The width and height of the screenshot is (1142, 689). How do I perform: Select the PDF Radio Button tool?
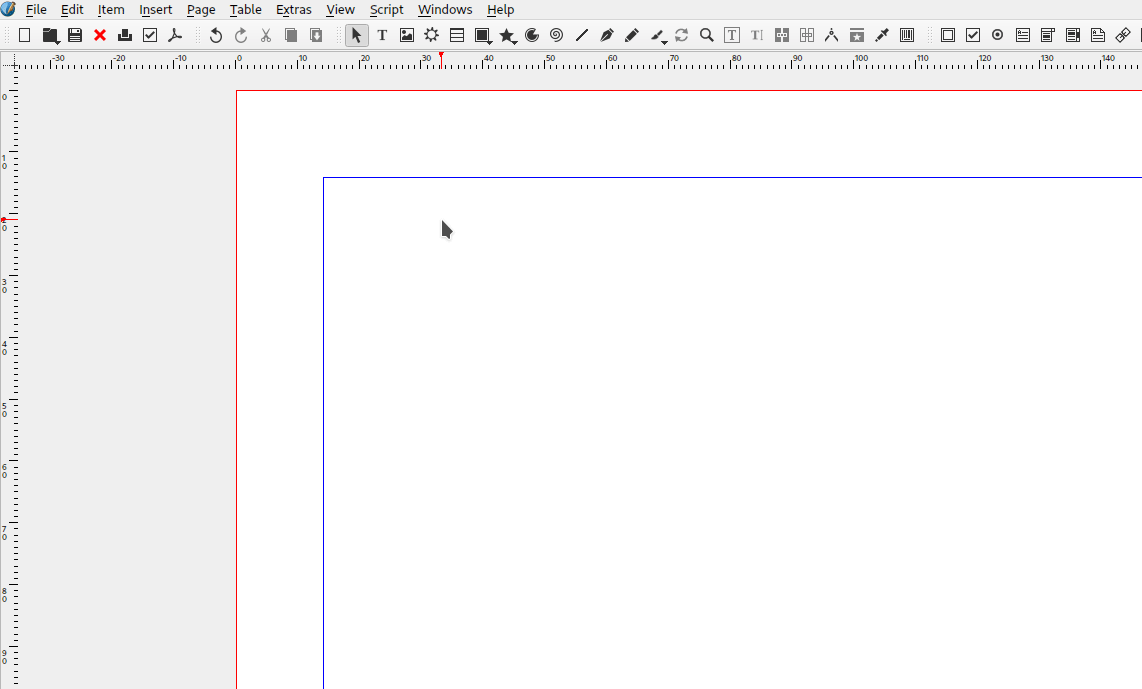[997, 34]
